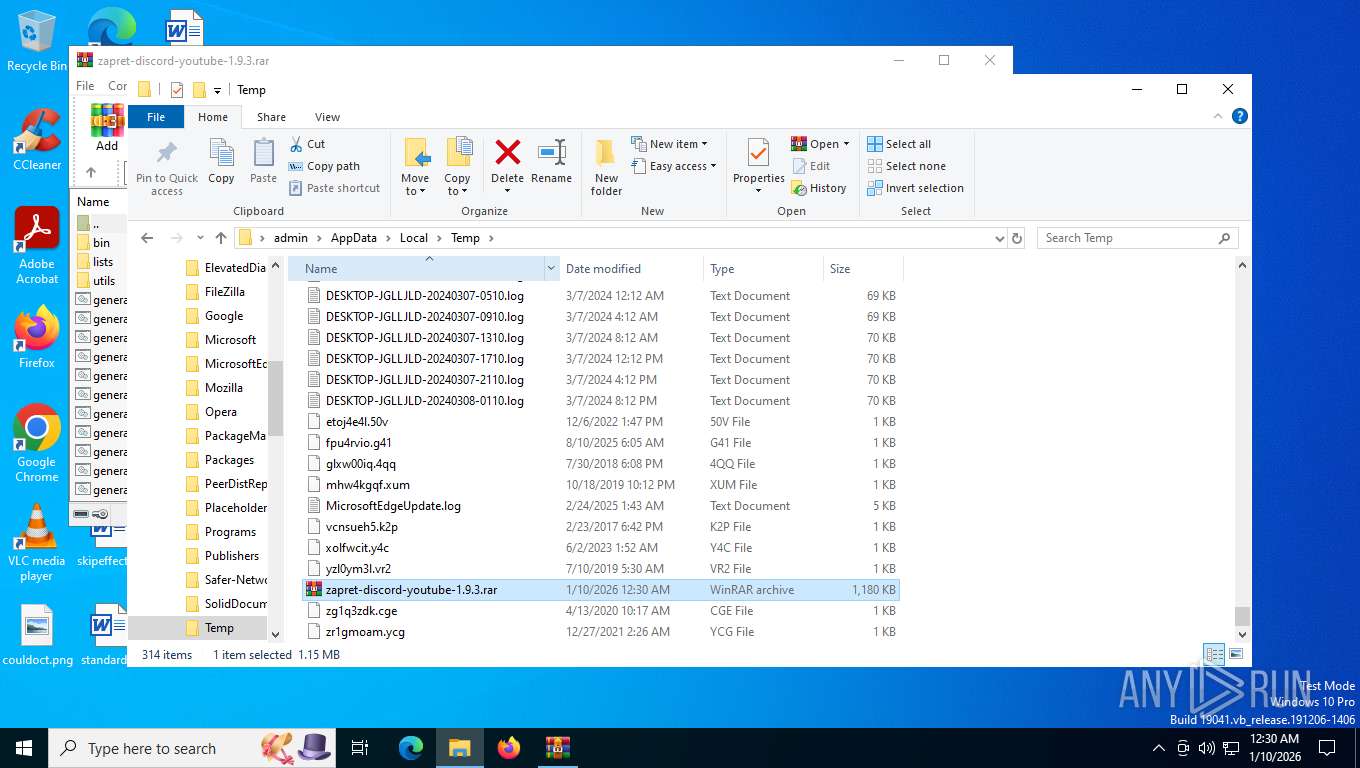This screenshot has height=768, width=1360.
Task: Switch to the View ribbon tab
Action: [327, 117]
